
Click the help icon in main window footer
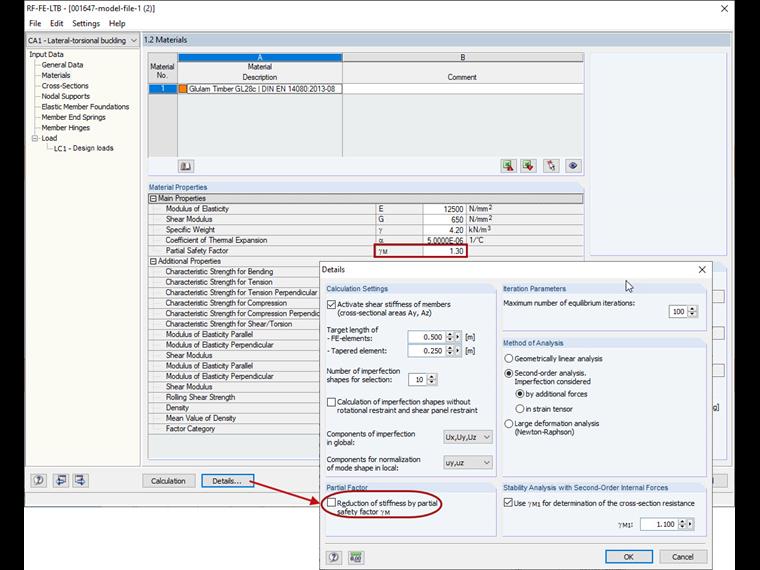point(39,480)
